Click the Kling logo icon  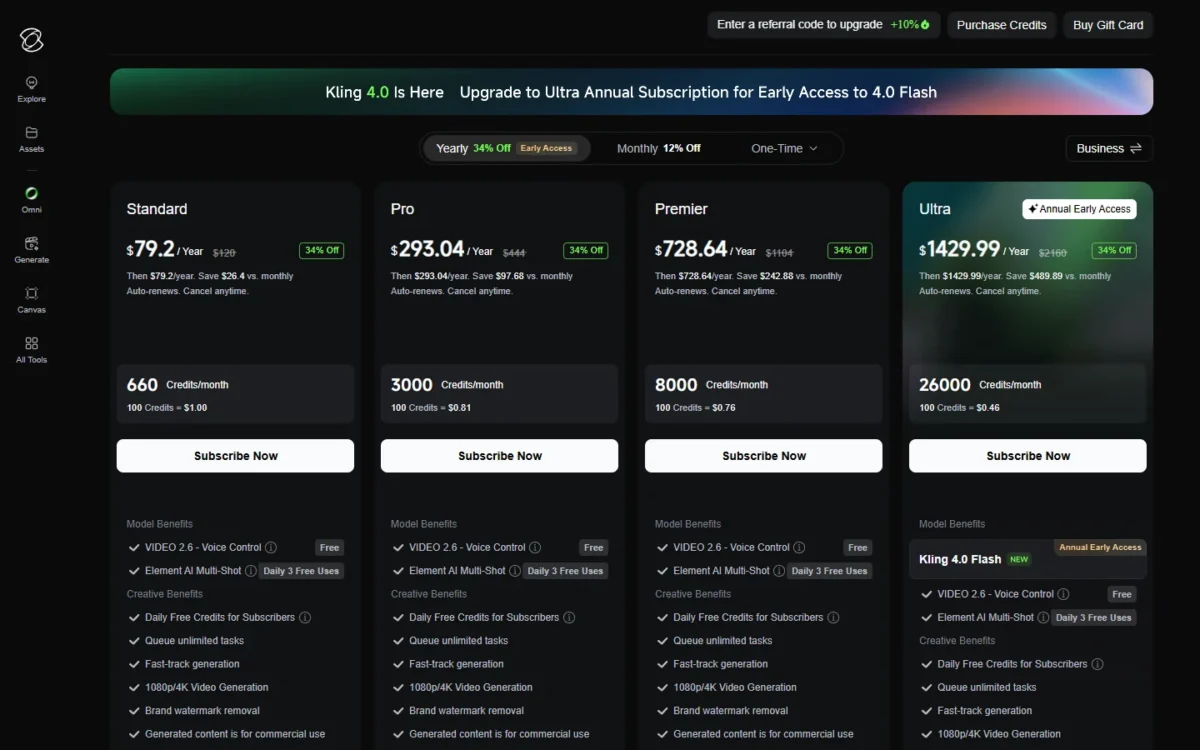(31, 39)
